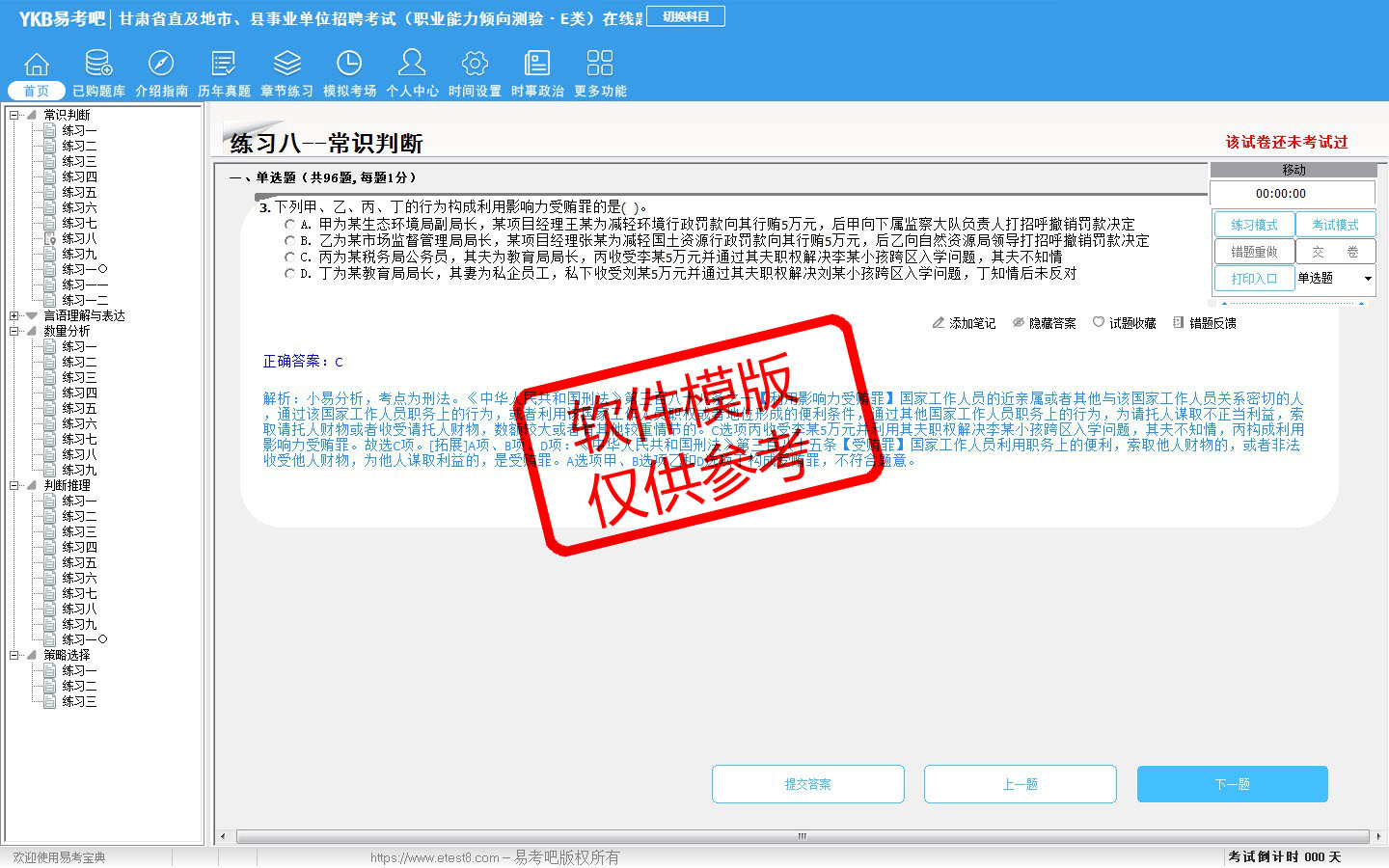This screenshot has width=1389, height=868.
Task: Click the 提交答案 button
Action: tap(807, 784)
